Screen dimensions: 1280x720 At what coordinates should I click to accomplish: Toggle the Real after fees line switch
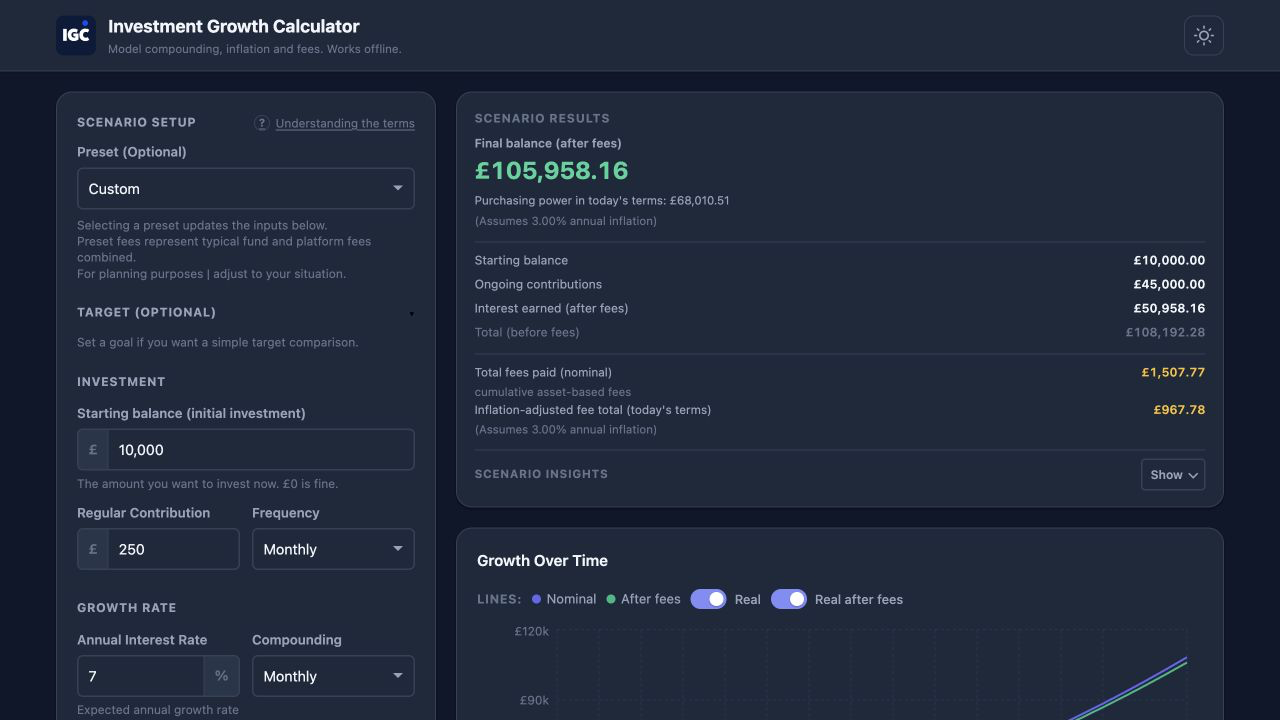[789, 599]
